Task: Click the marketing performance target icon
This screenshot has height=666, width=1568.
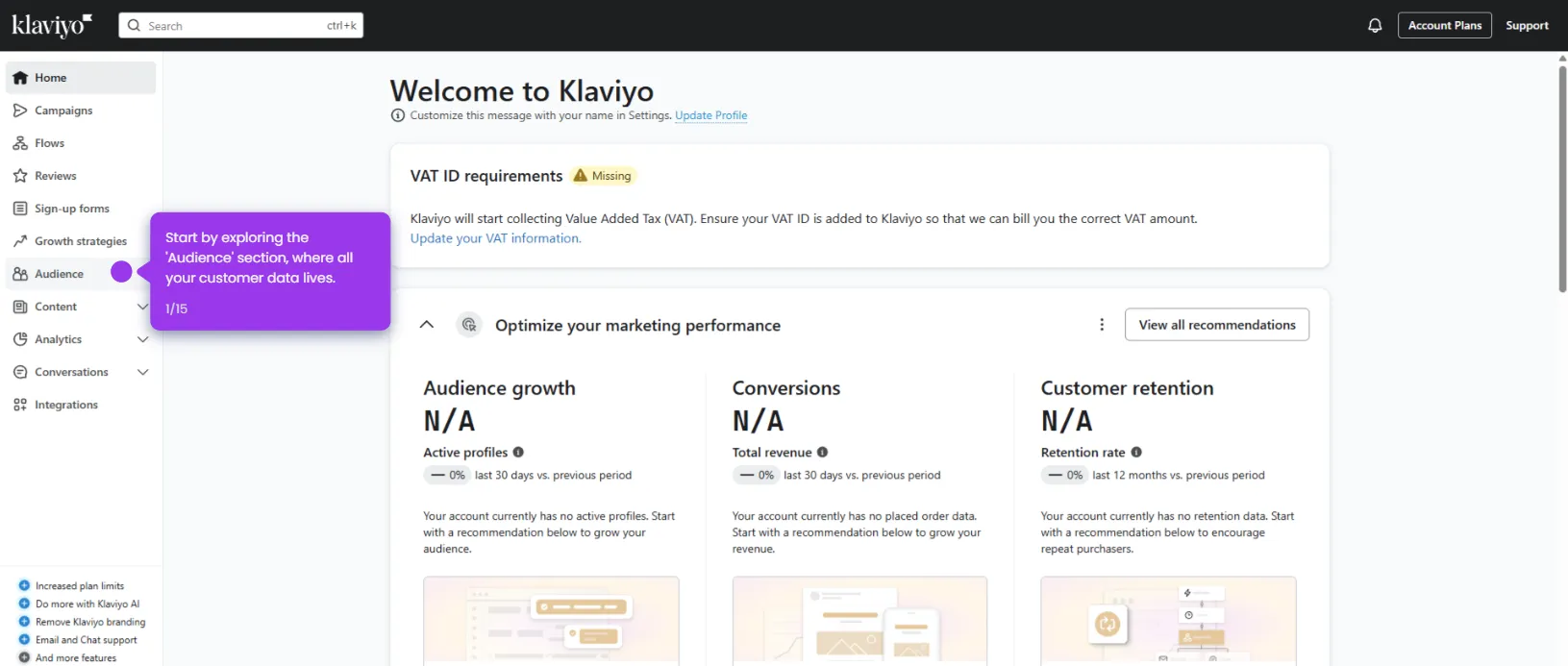Action: pyautogui.click(x=469, y=325)
